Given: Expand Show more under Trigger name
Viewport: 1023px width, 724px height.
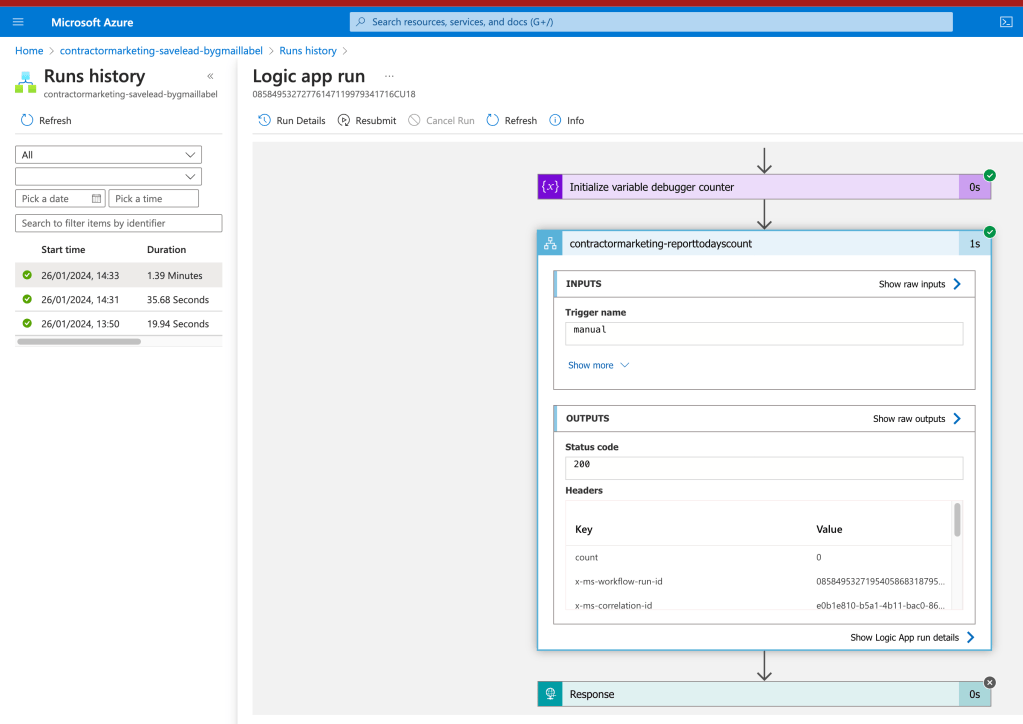Looking at the screenshot, I should [x=598, y=365].
